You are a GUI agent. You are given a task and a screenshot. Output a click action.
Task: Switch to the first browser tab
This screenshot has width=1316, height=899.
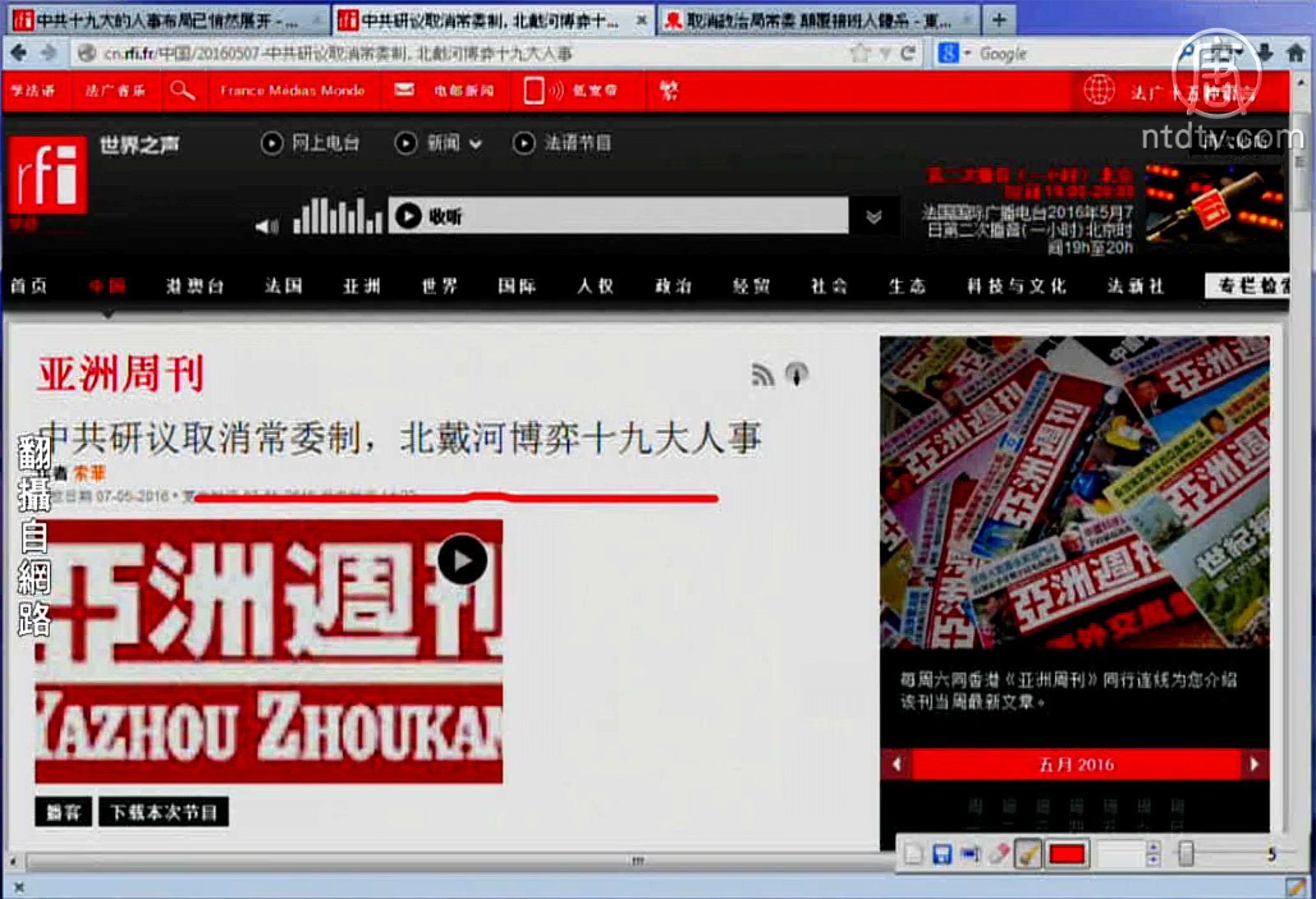pyautogui.click(x=164, y=20)
